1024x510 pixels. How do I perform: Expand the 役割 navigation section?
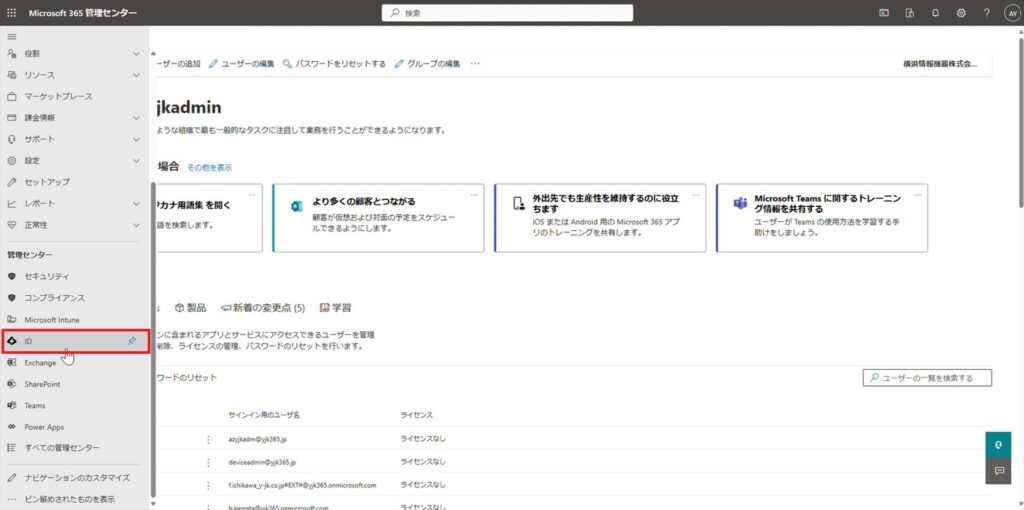click(136, 54)
